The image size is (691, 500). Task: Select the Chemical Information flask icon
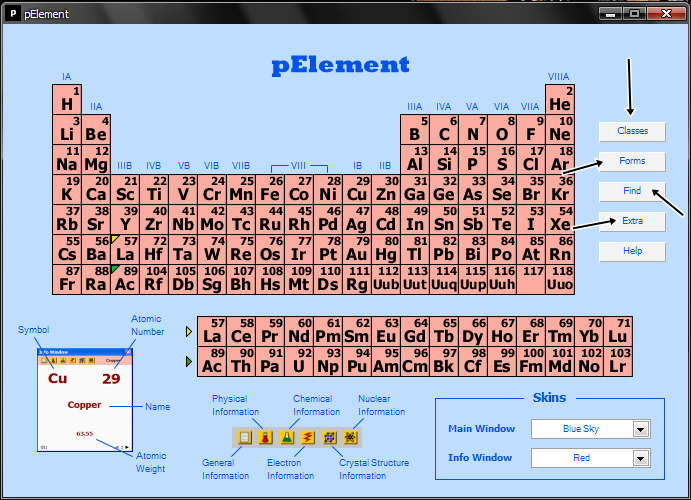285,437
